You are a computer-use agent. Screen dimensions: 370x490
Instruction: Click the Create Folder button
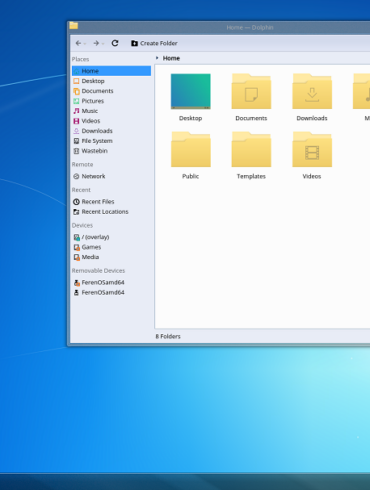tap(154, 43)
